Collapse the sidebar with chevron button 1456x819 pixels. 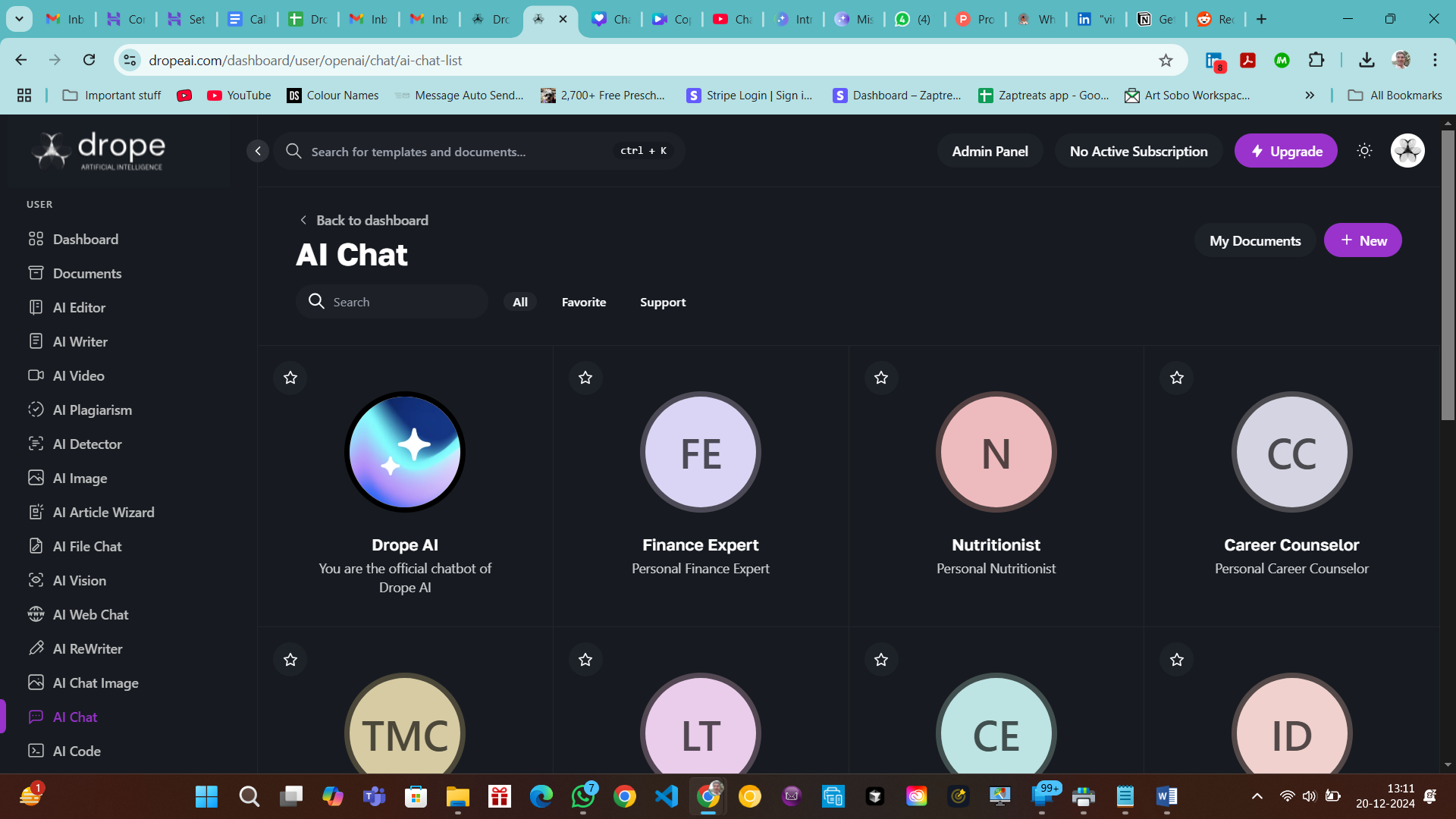click(258, 151)
